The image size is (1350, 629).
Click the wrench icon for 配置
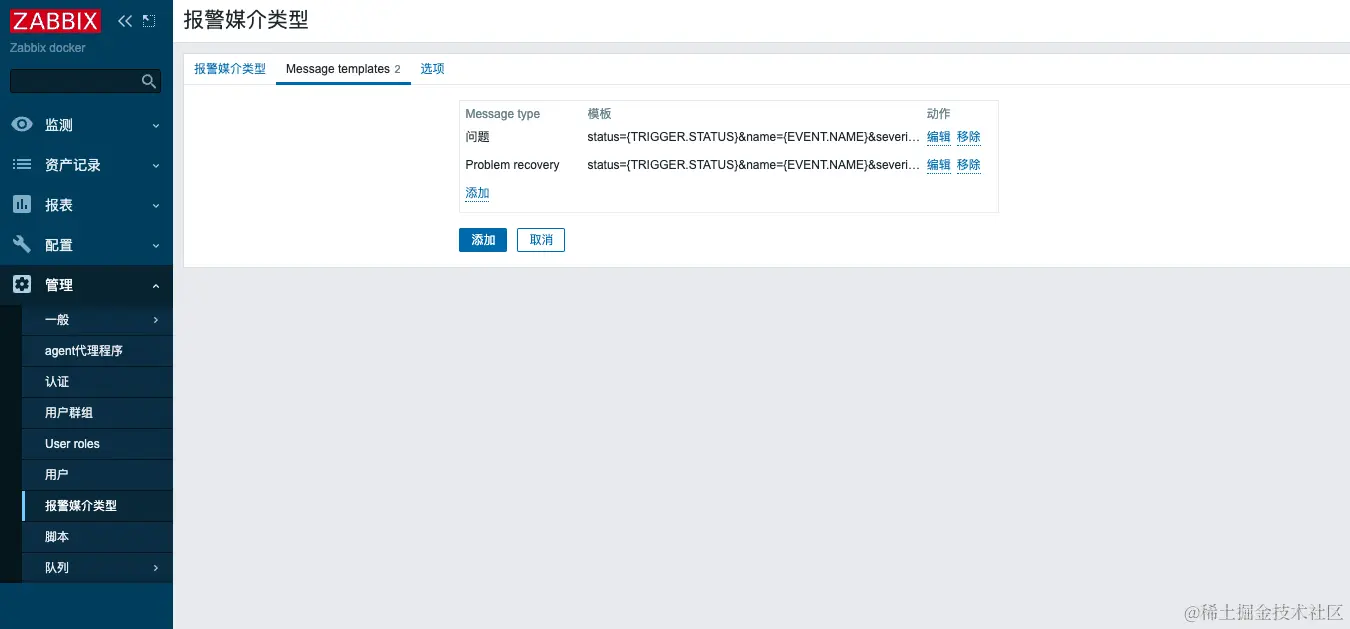click(x=22, y=245)
